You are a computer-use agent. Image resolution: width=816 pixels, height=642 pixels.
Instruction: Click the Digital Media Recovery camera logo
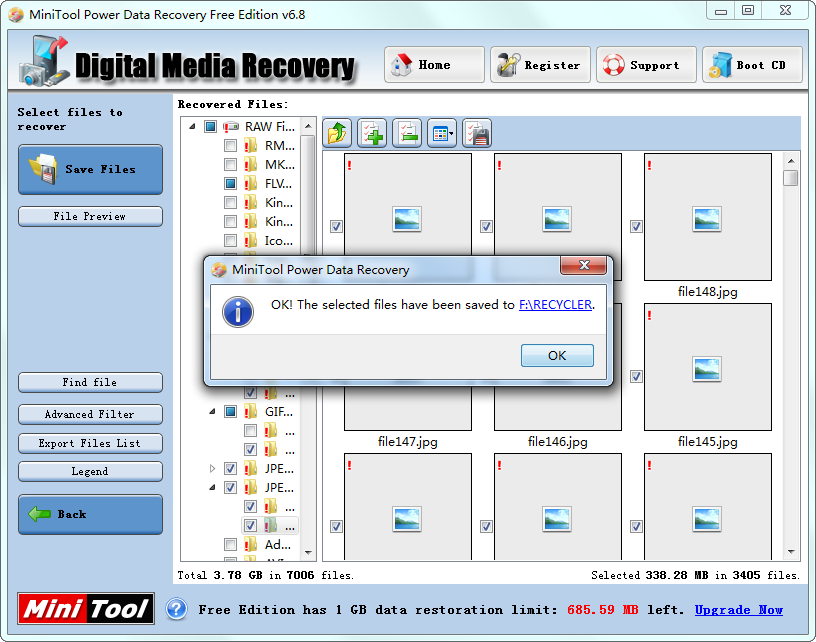44,61
